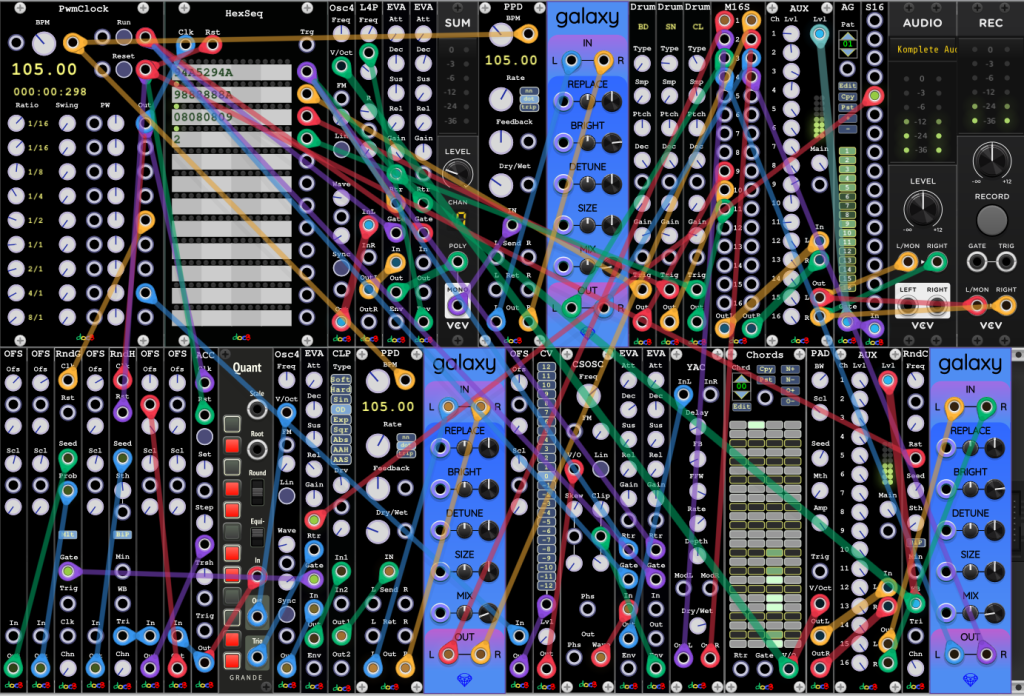Toggle the CSOSC Lin button

(x=601, y=469)
